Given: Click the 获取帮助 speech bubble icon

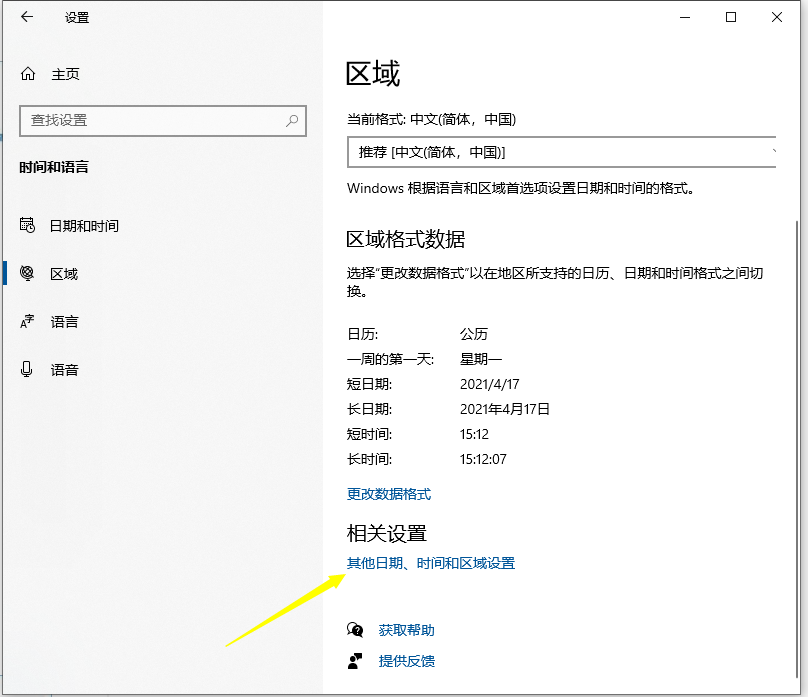Looking at the screenshot, I should (356, 630).
